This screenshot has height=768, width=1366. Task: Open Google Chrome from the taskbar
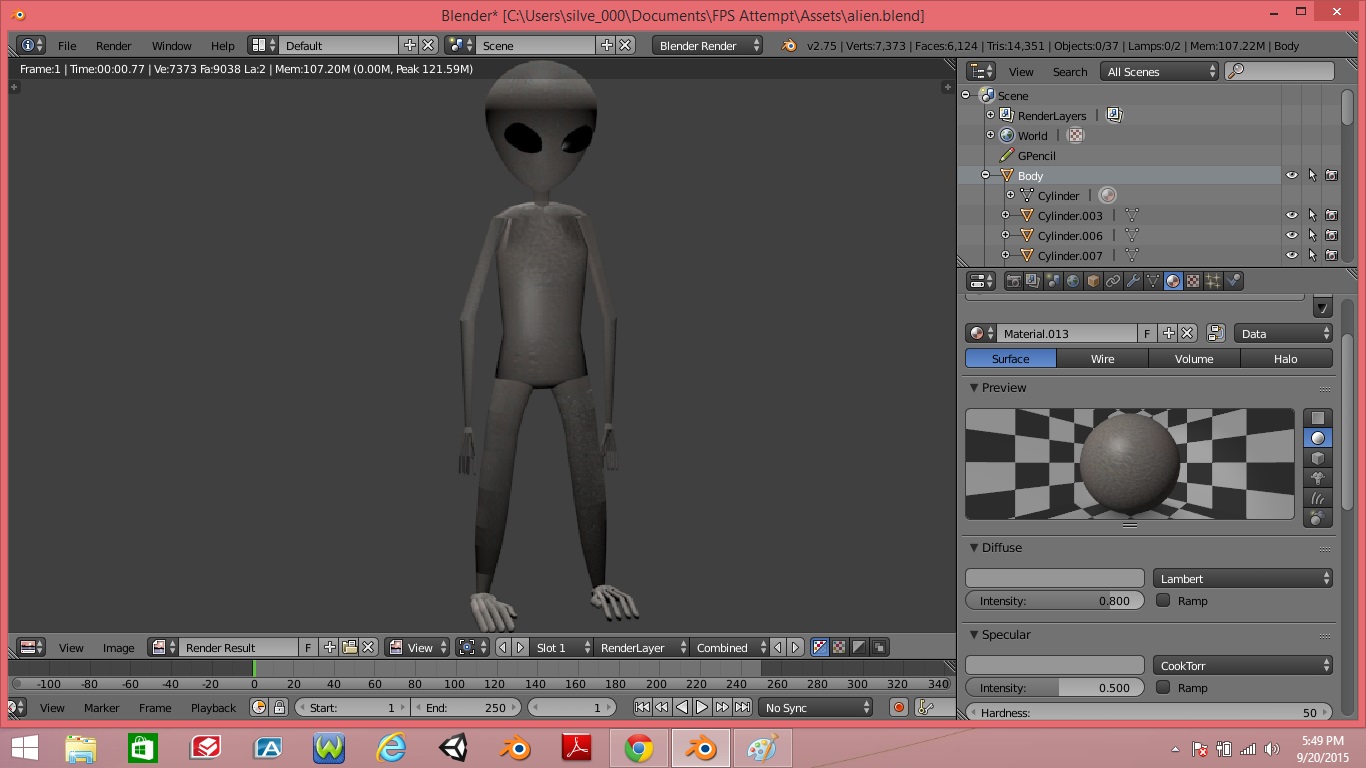pos(639,747)
